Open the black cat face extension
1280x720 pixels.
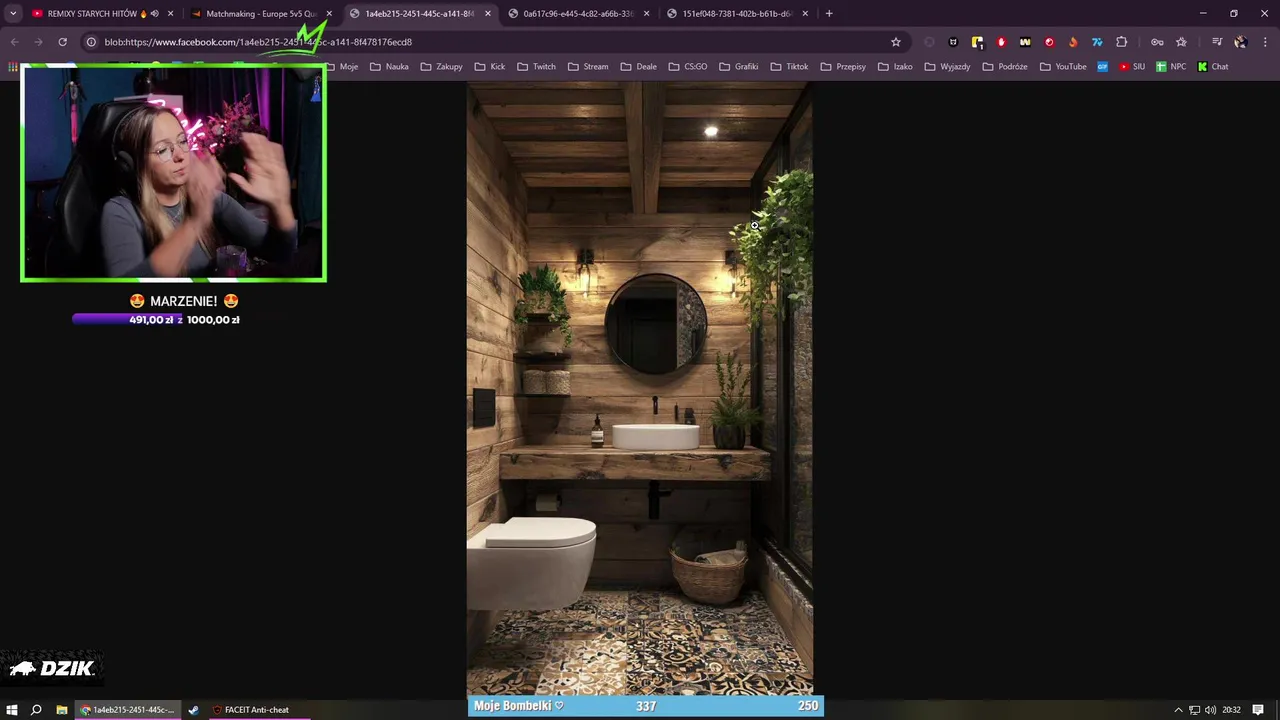[953, 42]
